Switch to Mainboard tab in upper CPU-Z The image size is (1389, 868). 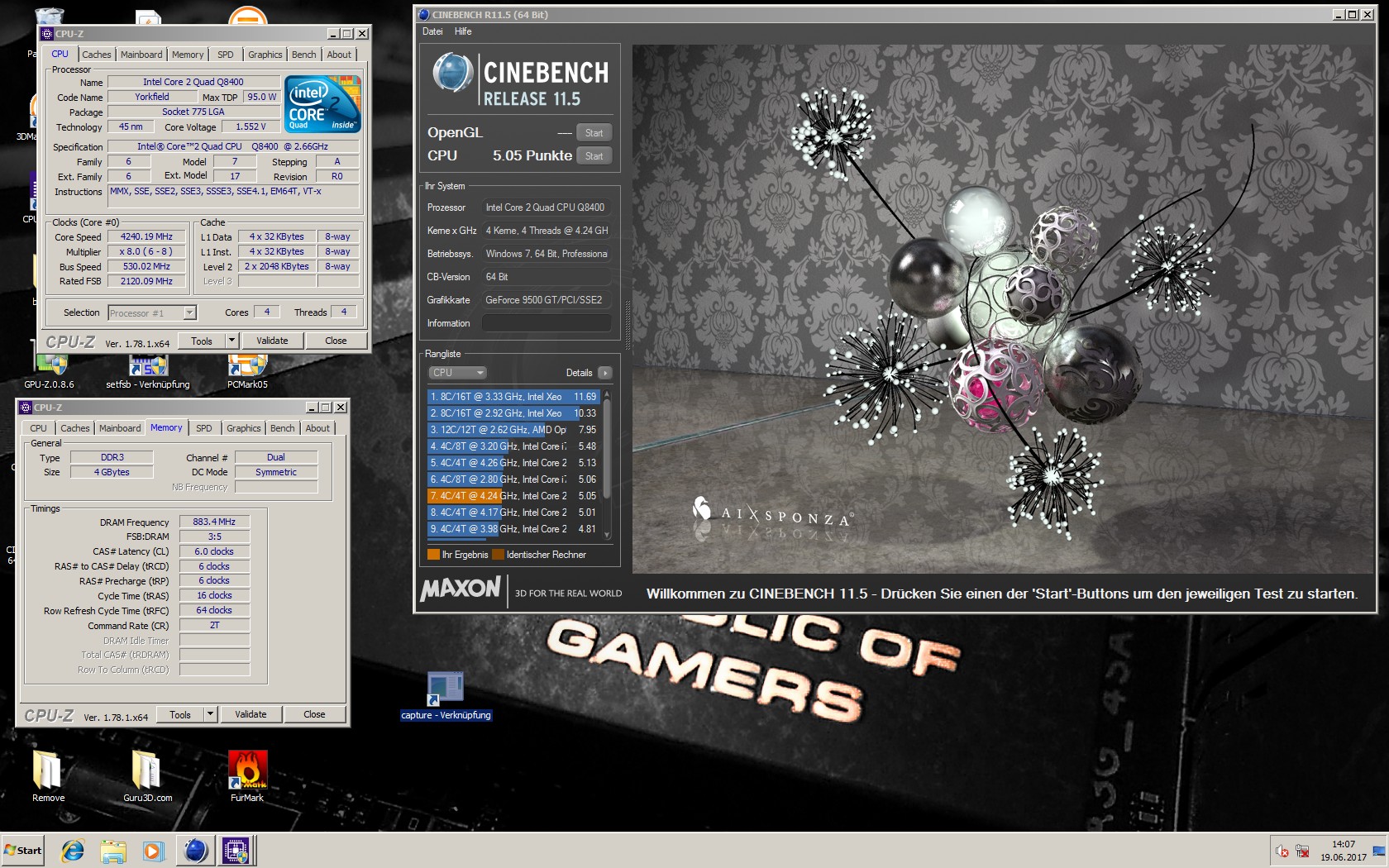tap(141, 55)
